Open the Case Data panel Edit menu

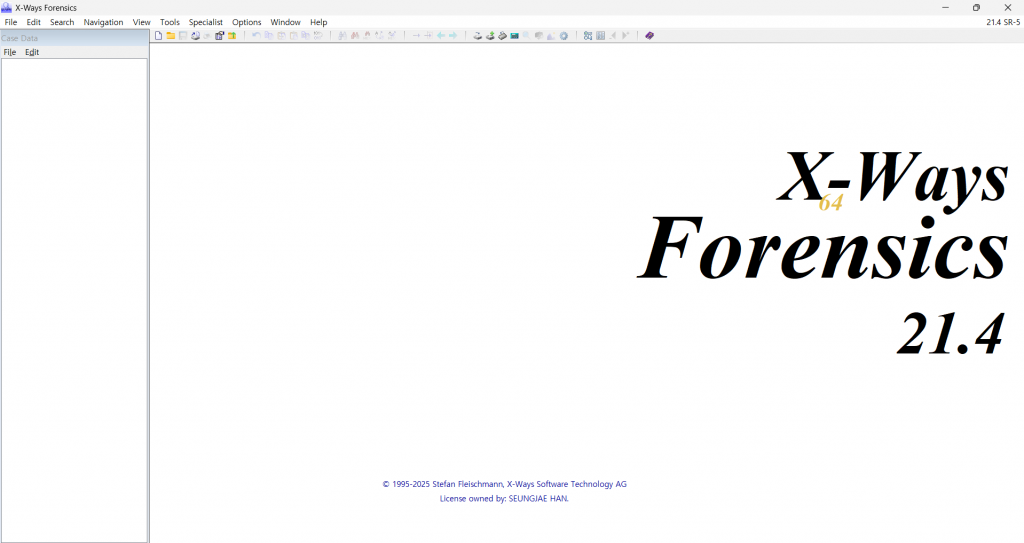point(32,52)
